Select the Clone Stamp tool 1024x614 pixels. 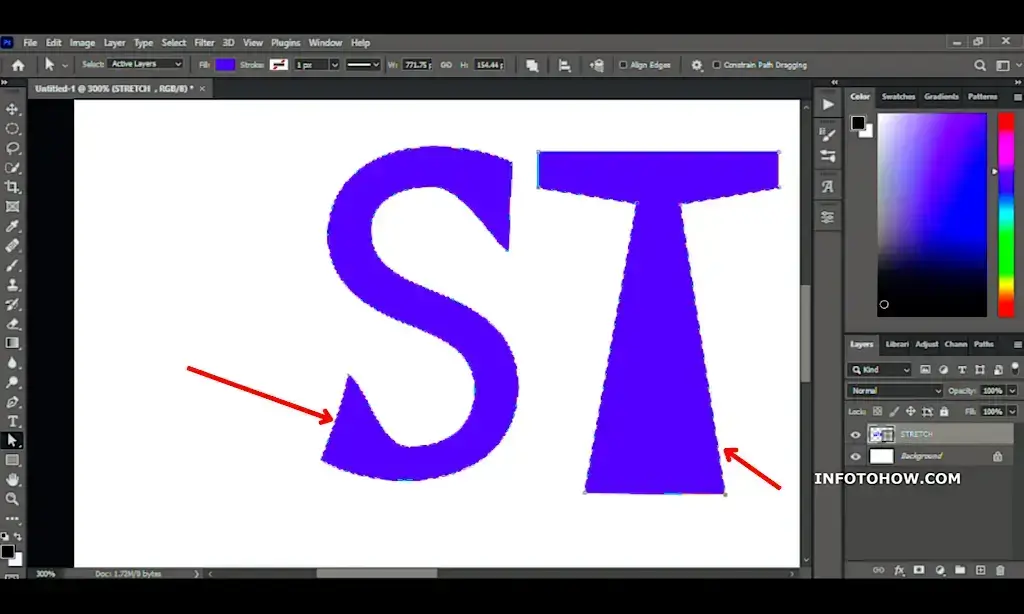click(12, 285)
